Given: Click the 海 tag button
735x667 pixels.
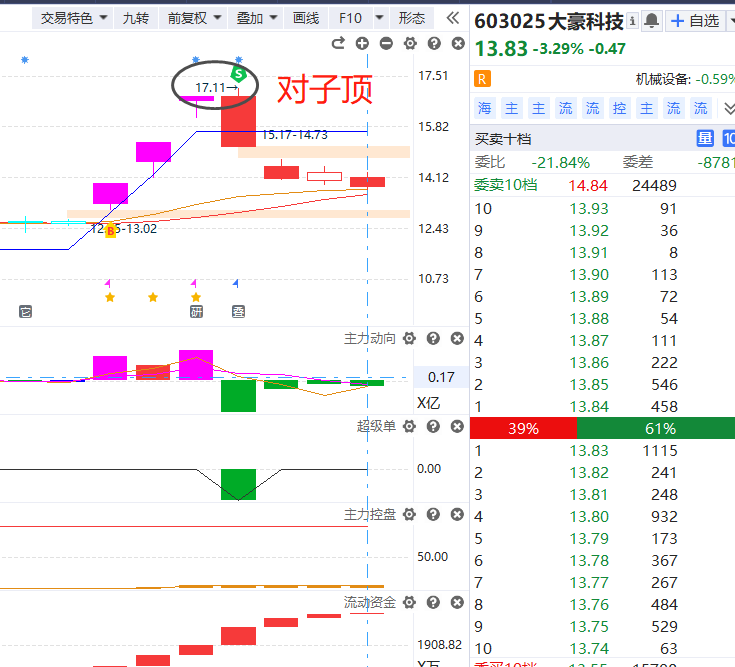Looking at the screenshot, I should point(484,108).
